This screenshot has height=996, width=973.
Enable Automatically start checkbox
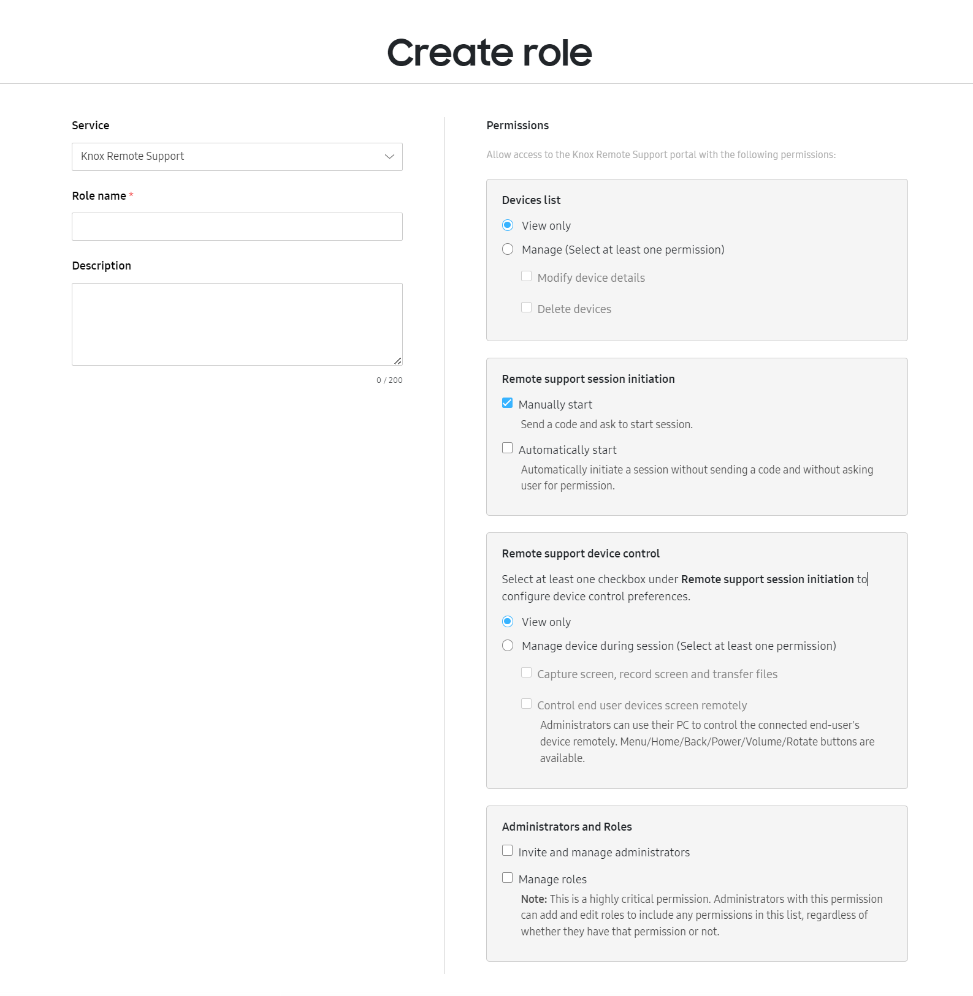click(508, 449)
